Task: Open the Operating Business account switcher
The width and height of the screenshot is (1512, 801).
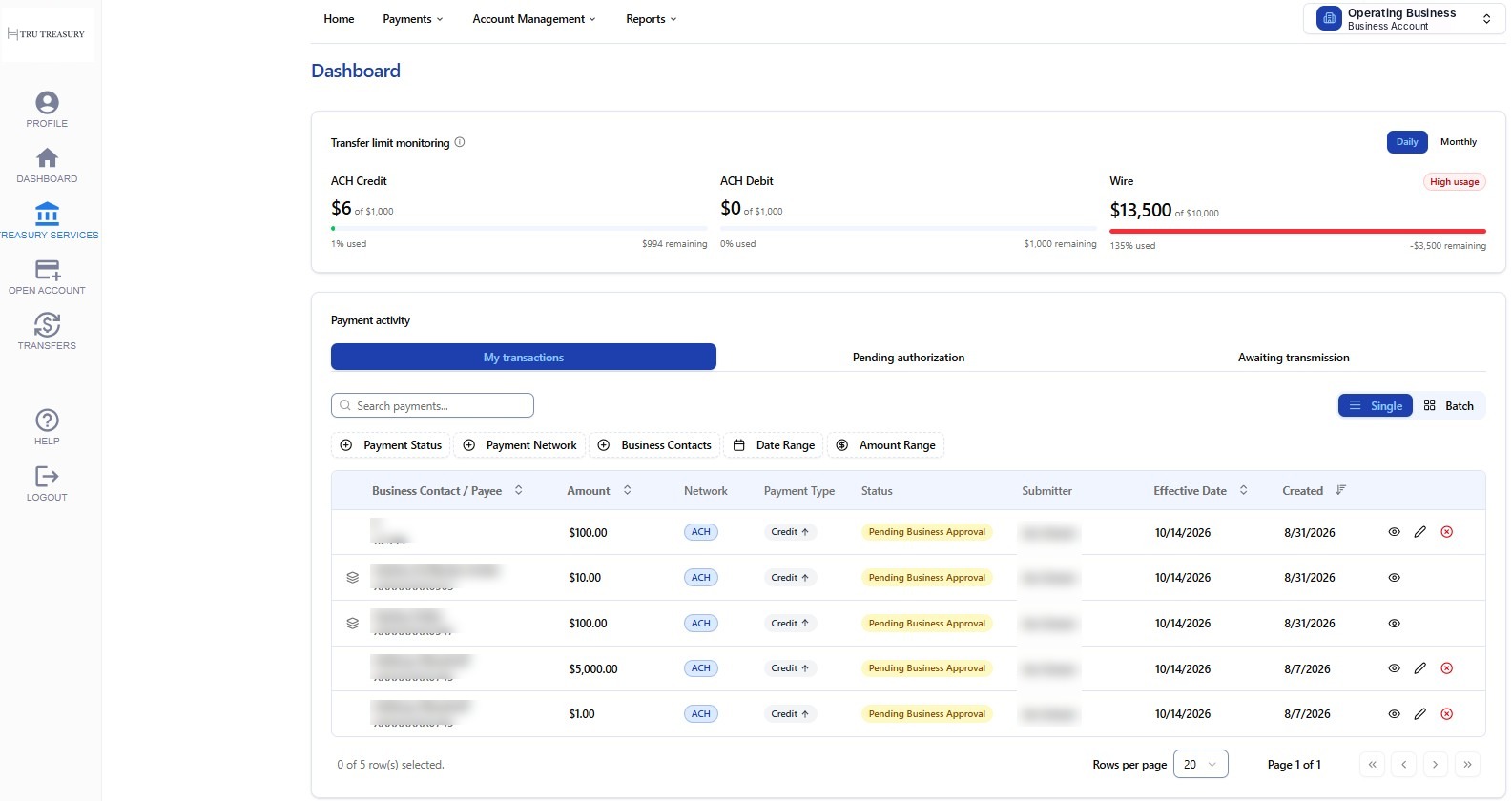Action: pos(1404,19)
